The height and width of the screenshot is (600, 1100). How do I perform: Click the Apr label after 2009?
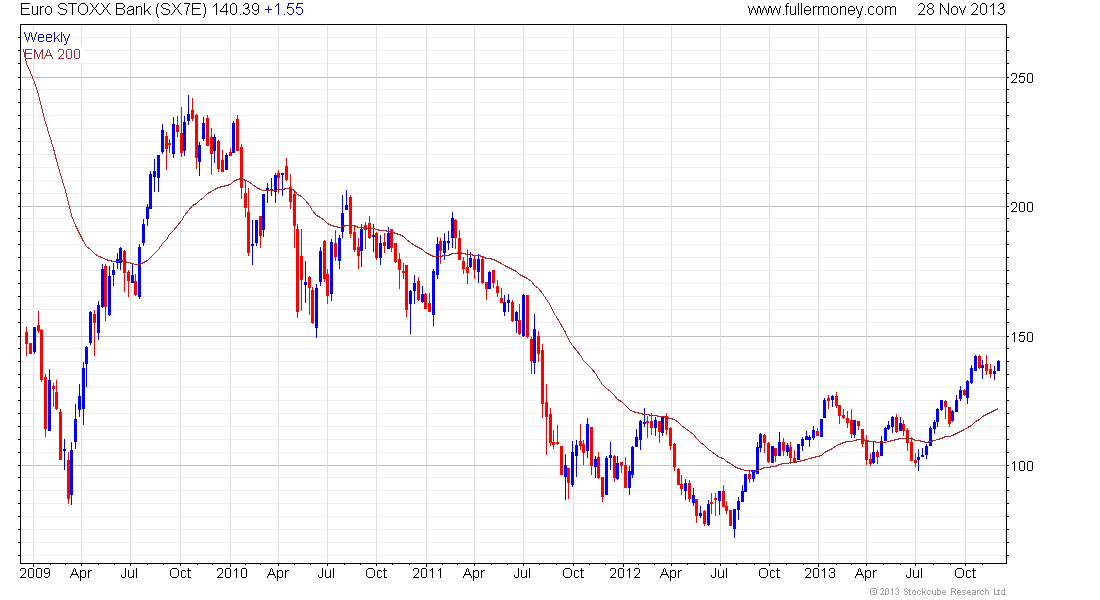coord(81,574)
